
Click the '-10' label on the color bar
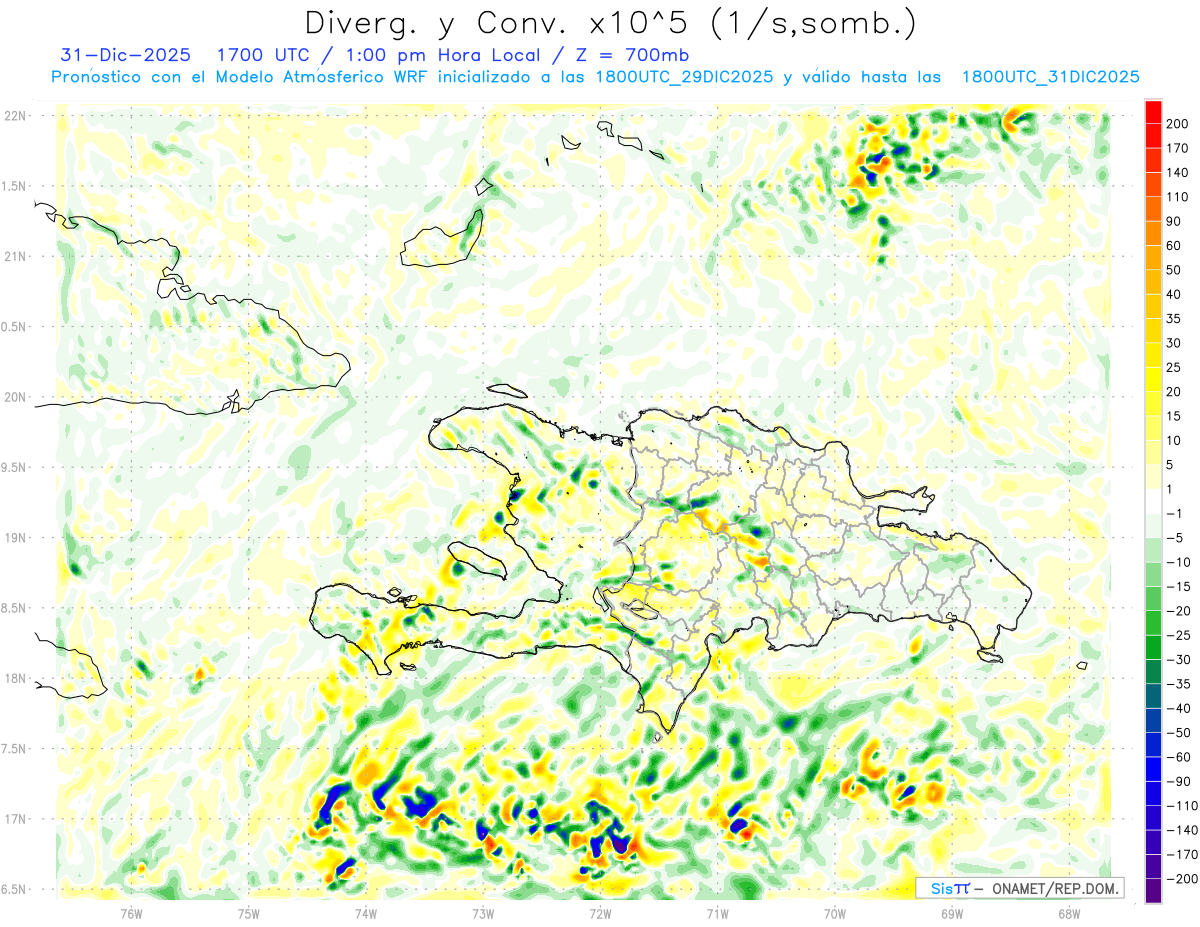1177,562
